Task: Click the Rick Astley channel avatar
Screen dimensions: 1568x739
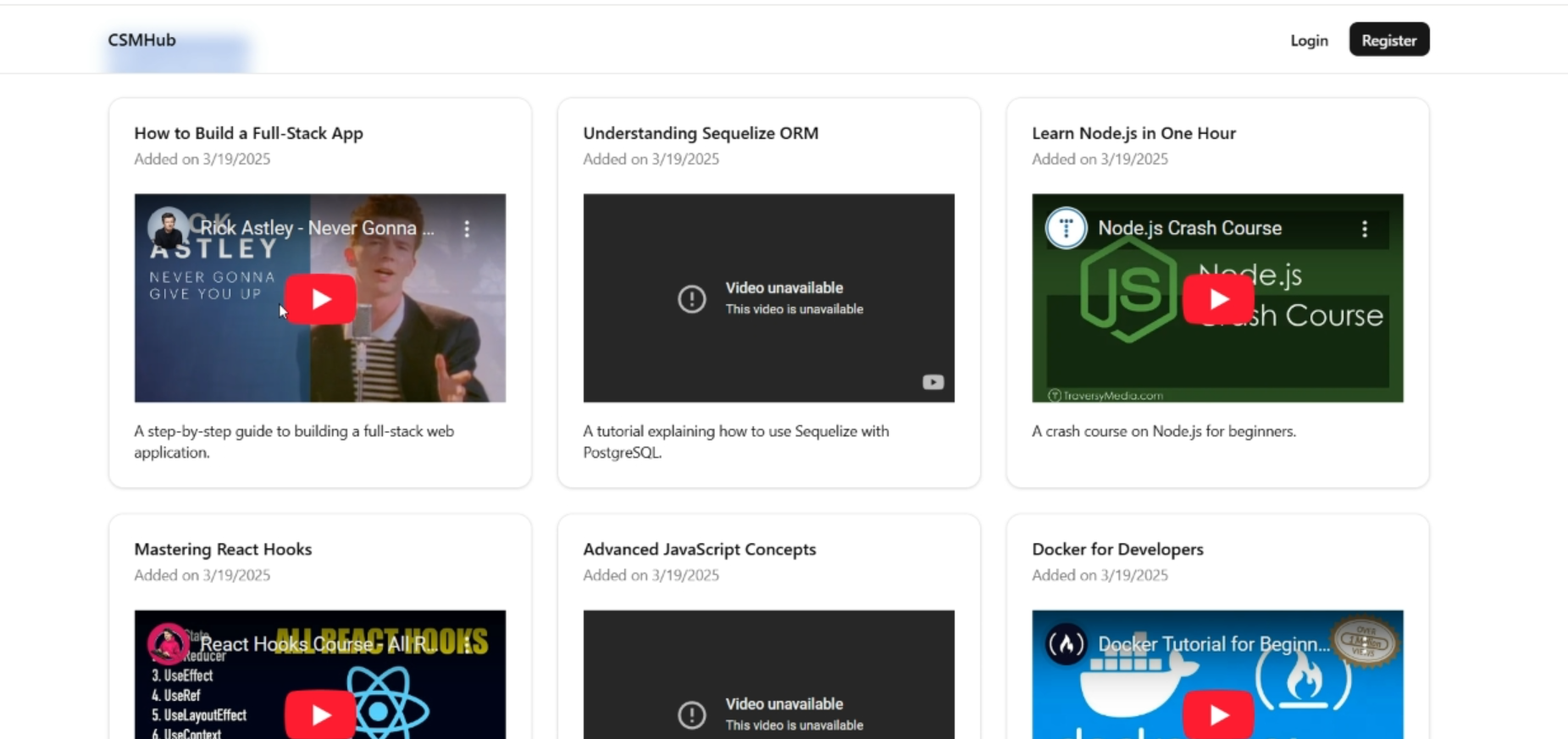Action: pyautogui.click(x=168, y=228)
